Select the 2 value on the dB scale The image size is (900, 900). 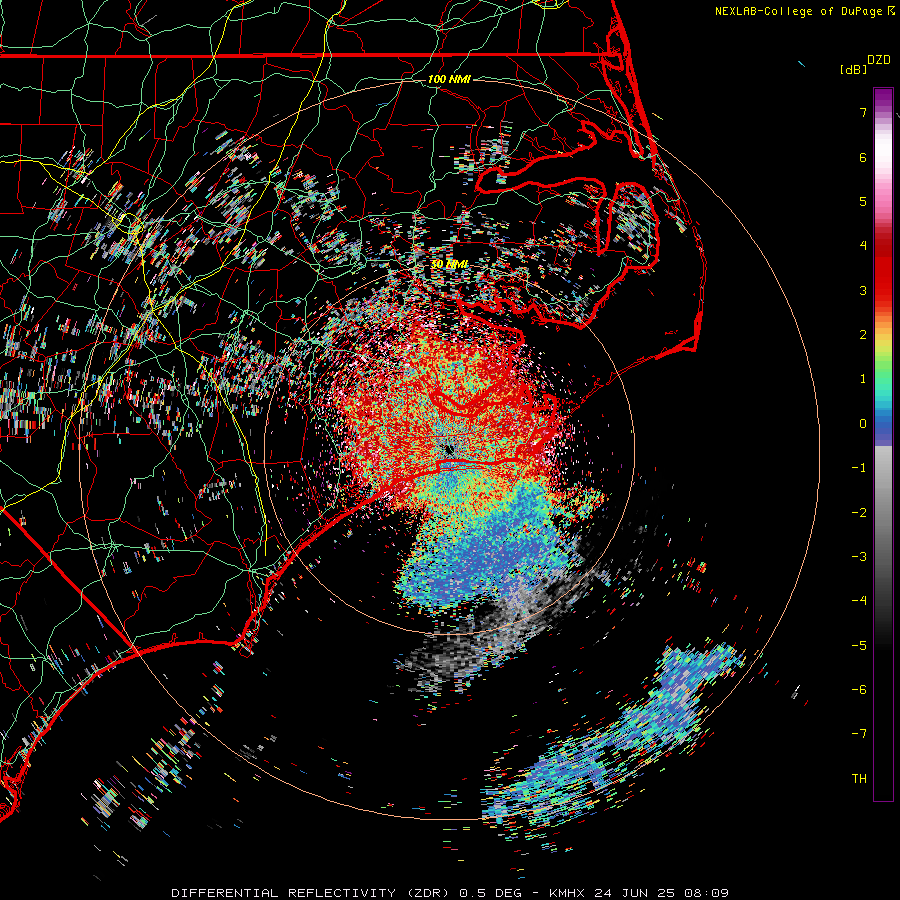(x=863, y=335)
